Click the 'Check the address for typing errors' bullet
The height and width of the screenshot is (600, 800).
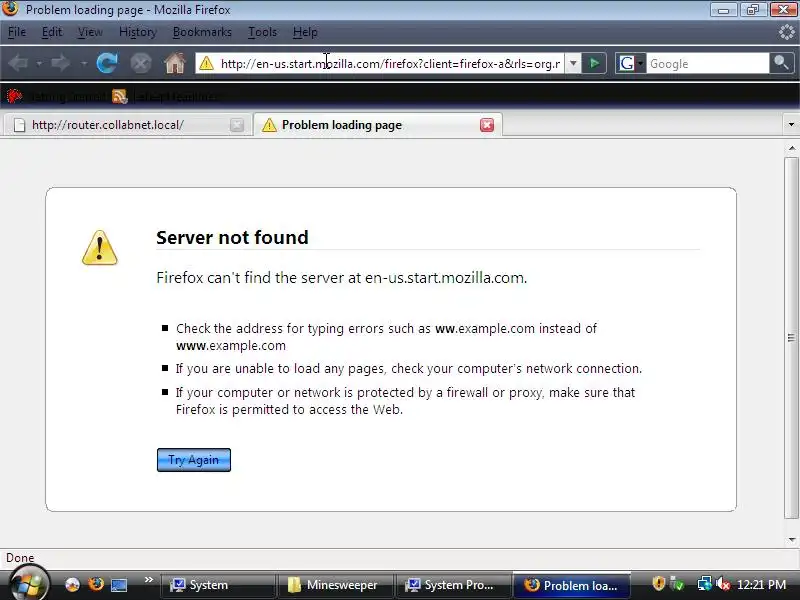coord(386,337)
